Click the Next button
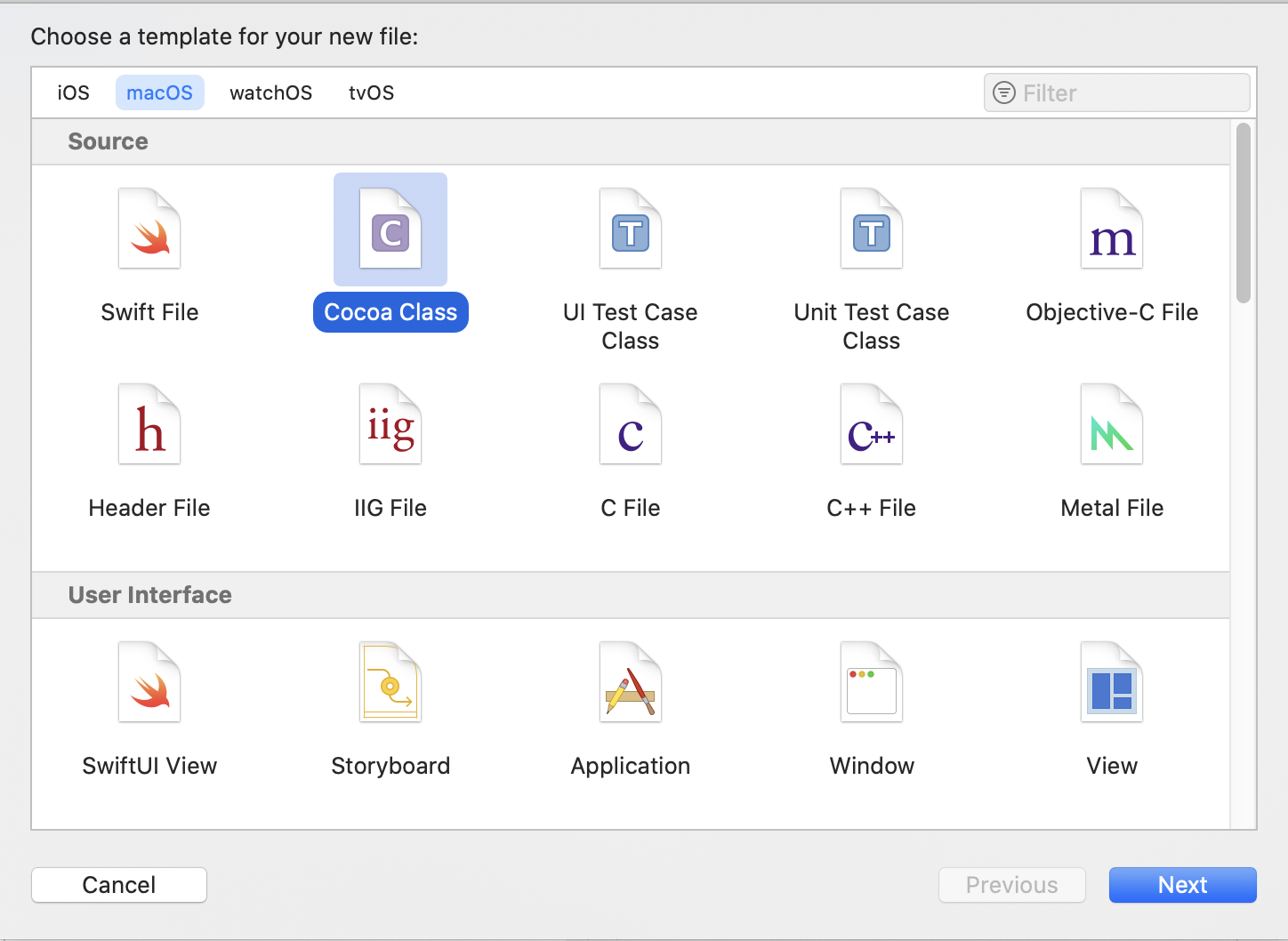The image size is (1288, 941). 1183,885
